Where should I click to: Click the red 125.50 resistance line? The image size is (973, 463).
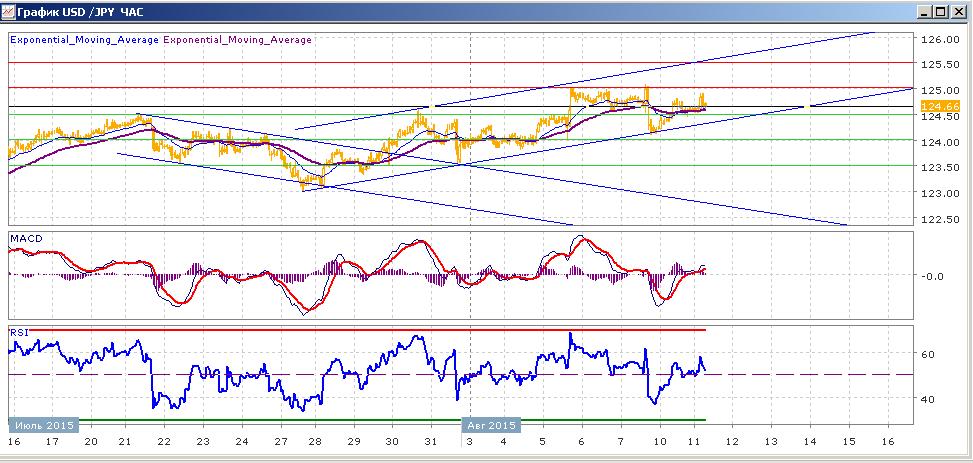pyautogui.click(x=460, y=63)
